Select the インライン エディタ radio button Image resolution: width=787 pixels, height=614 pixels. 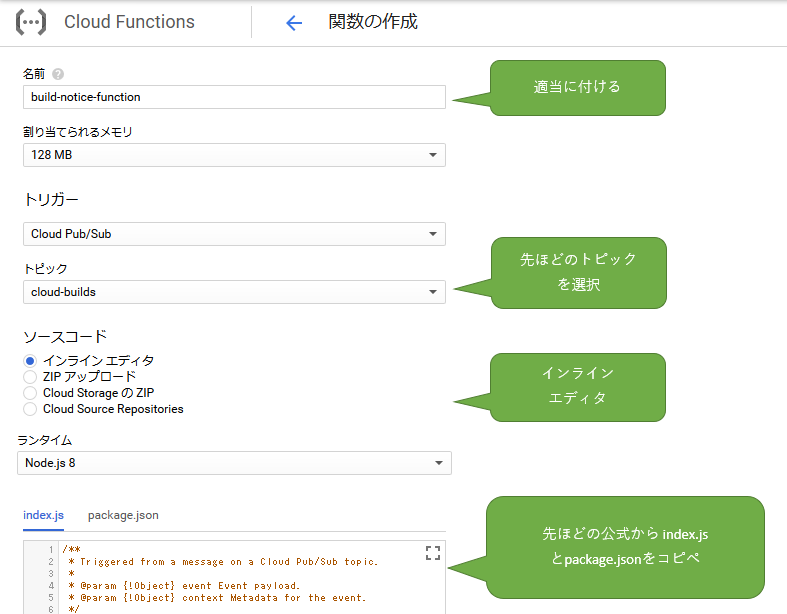click(30, 361)
